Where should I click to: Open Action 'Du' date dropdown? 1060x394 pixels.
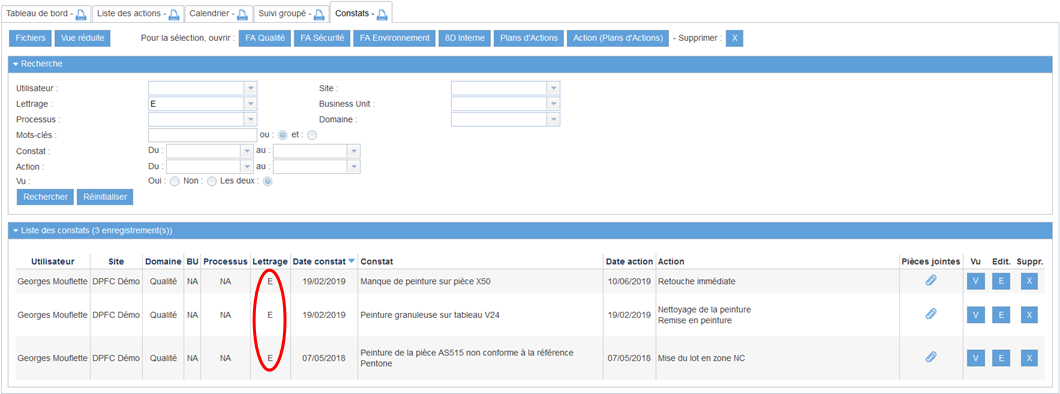click(x=247, y=166)
